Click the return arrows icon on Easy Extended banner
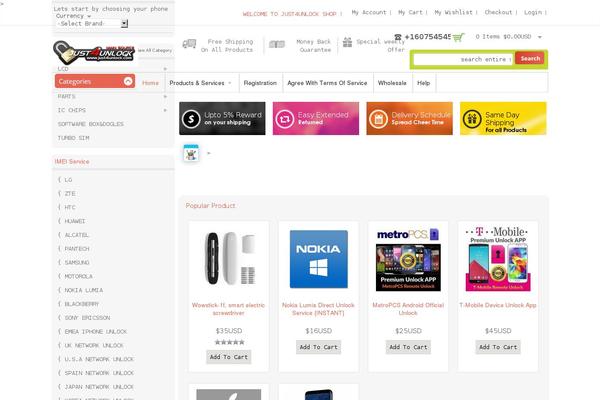 click(285, 119)
